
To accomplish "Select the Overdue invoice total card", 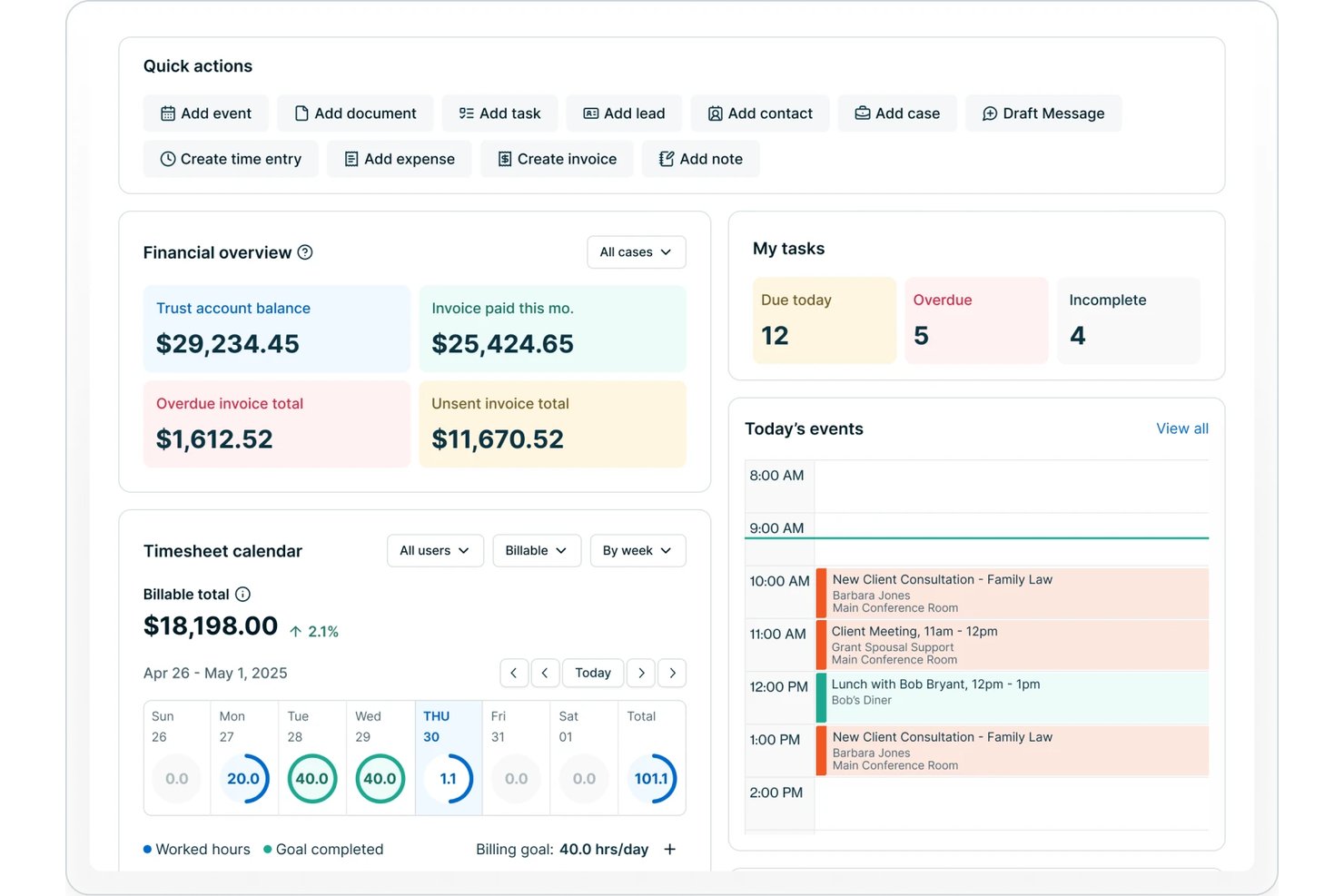I will [x=277, y=424].
